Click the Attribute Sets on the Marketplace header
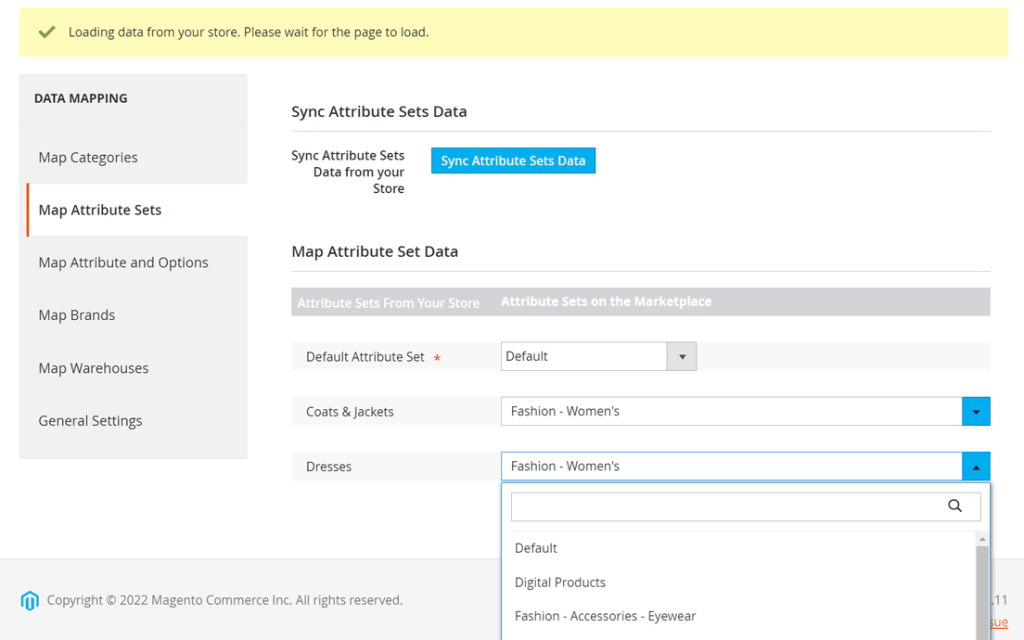The image size is (1024, 640). coord(606,302)
